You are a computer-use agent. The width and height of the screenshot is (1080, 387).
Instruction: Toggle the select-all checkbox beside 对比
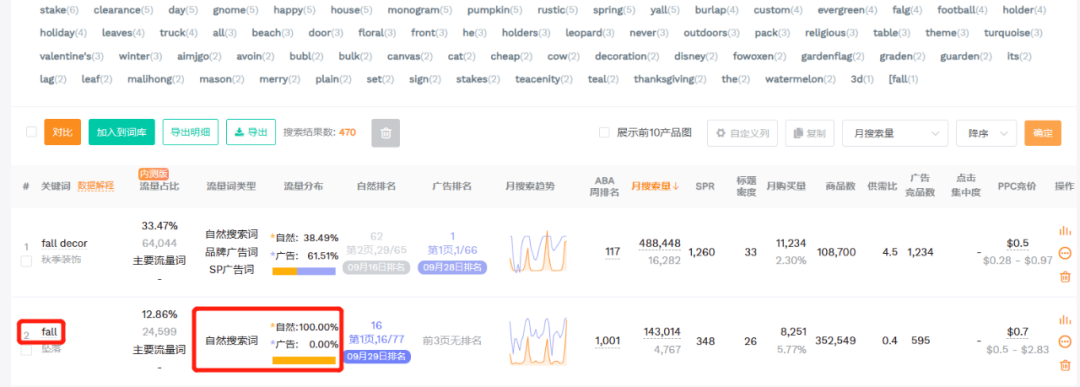tap(31, 132)
